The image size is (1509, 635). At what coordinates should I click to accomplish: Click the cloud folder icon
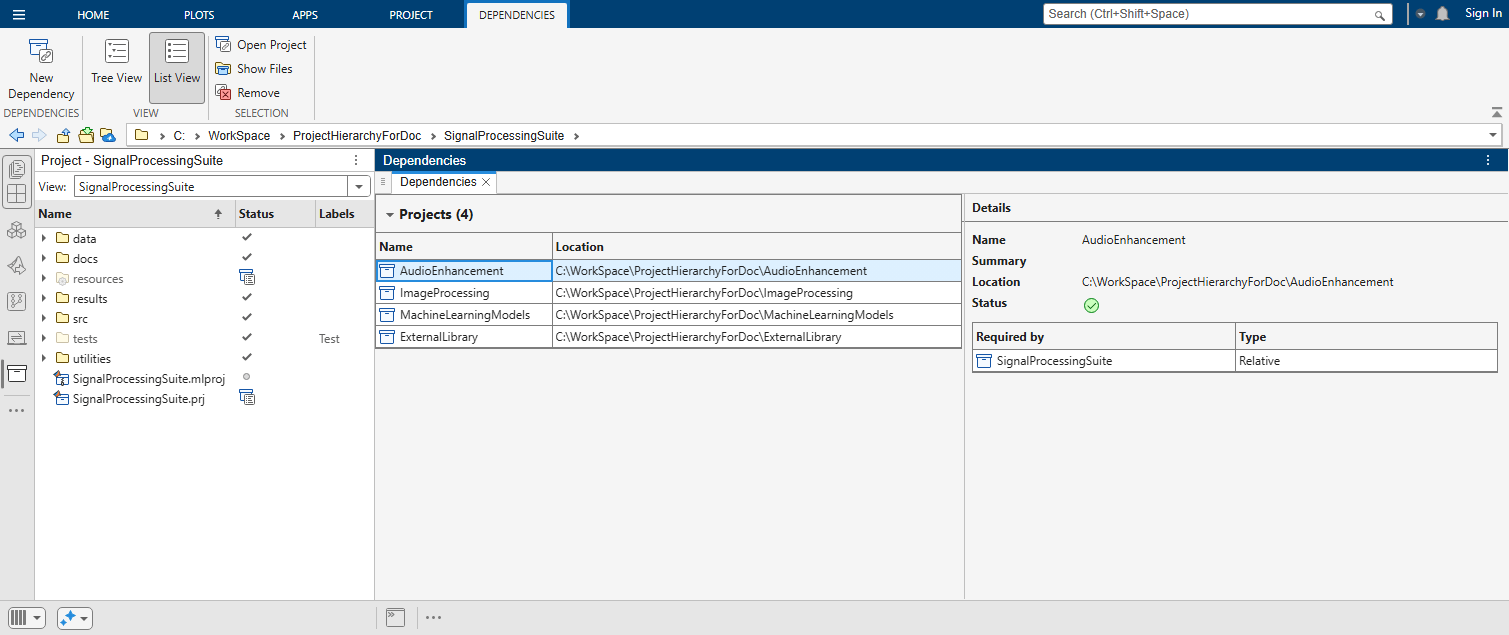(x=108, y=135)
